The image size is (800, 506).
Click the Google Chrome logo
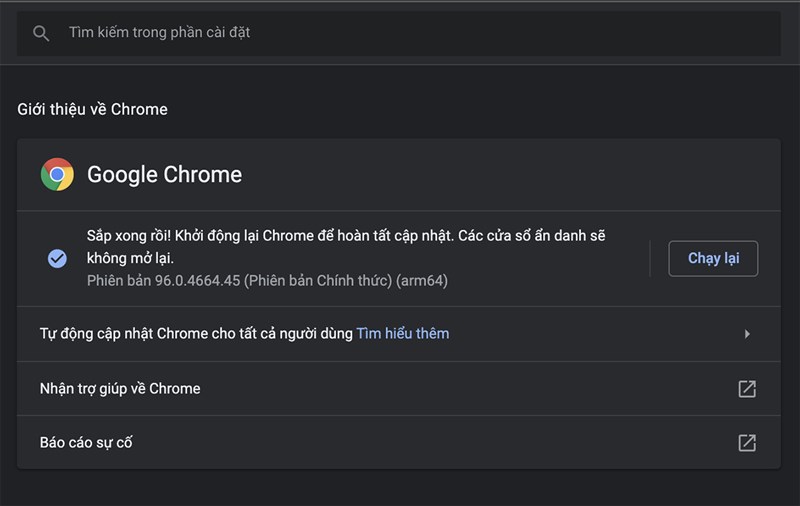pos(57,174)
